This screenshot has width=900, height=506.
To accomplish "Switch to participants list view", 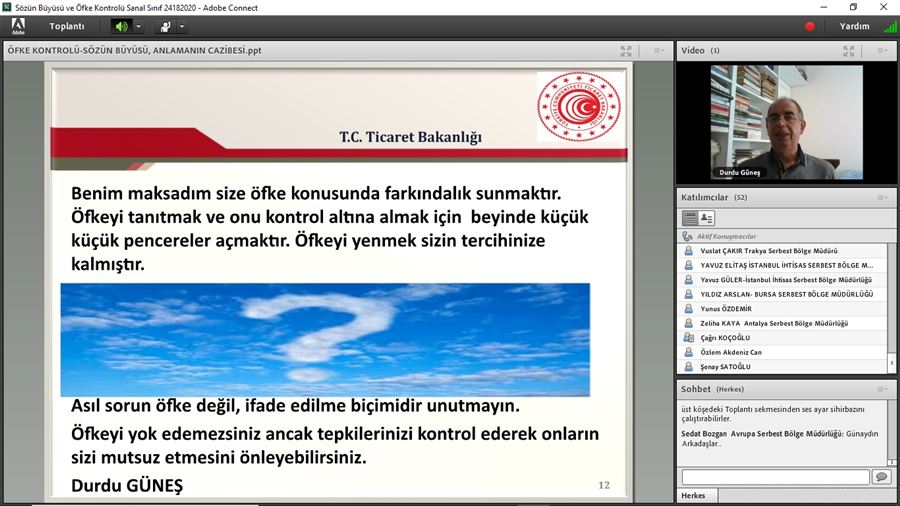I will (690, 218).
